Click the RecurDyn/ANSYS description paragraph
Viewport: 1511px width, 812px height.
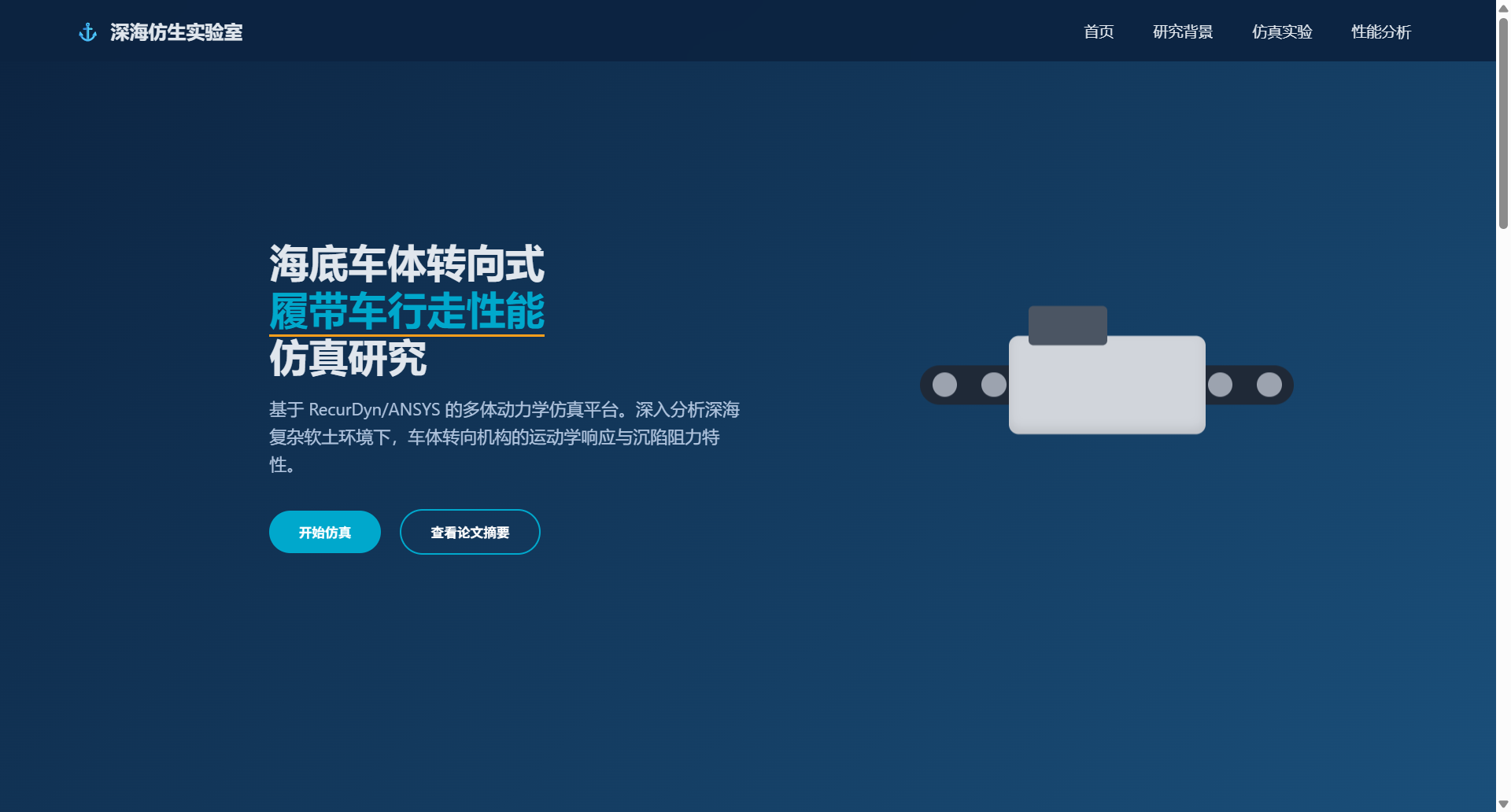click(x=504, y=437)
